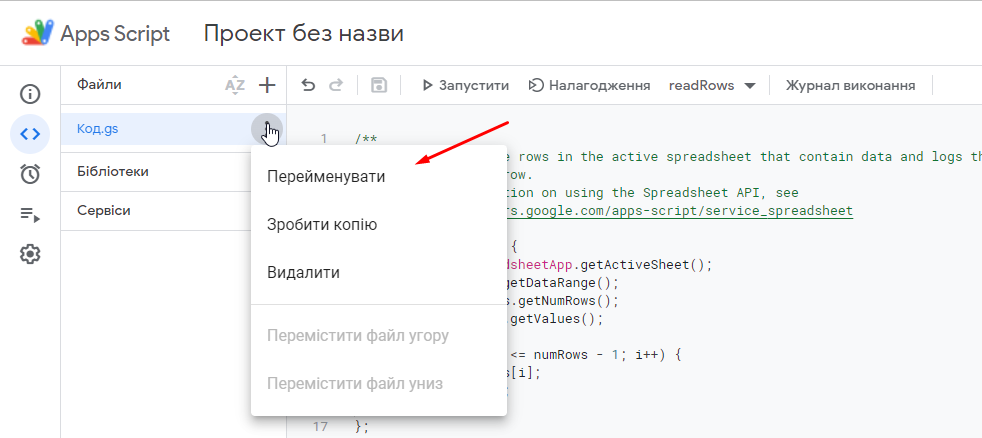Save project with the floppy disk icon
The height and width of the screenshot is (438, 982).
[x=379, y=86]
